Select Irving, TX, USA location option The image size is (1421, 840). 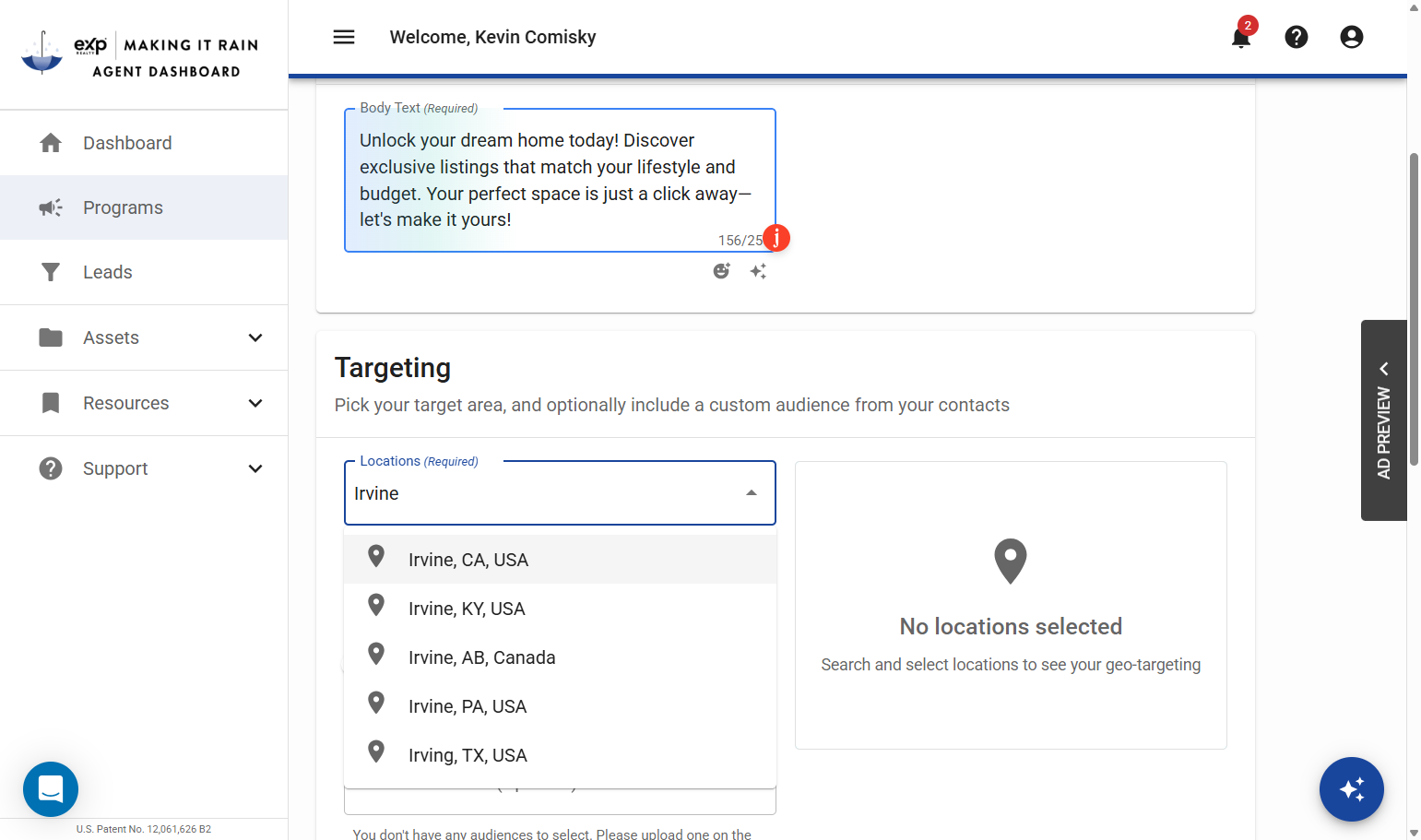pos(560,755)
